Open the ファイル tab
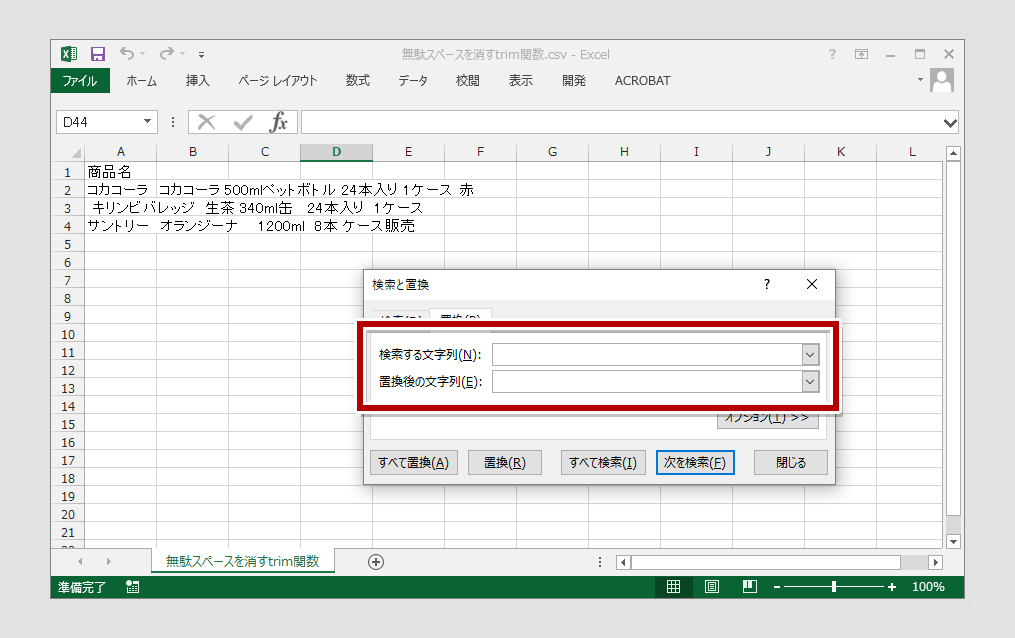The height and width of the screenshot is (638, 1015). pyautogui.click(x=80, y=81)
